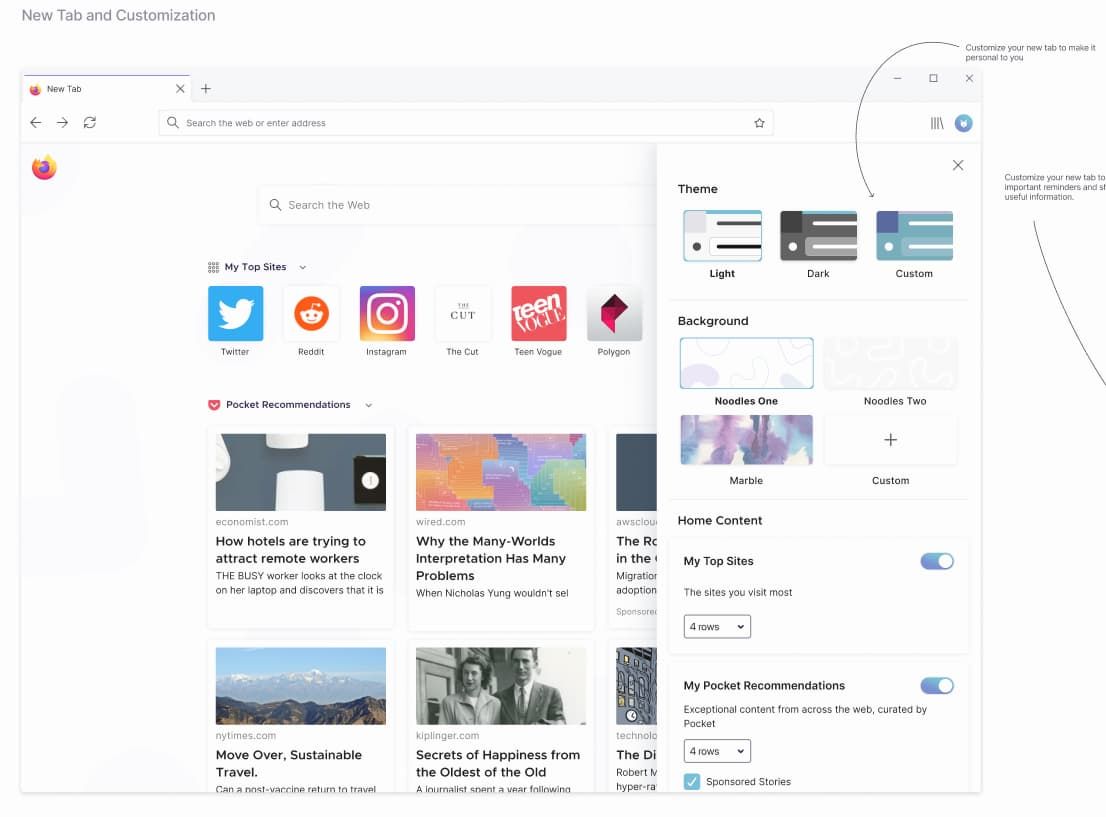Open the Reddit top site shortcut
The width and height of the screenshot is (1106, 817).
[311, 313]
